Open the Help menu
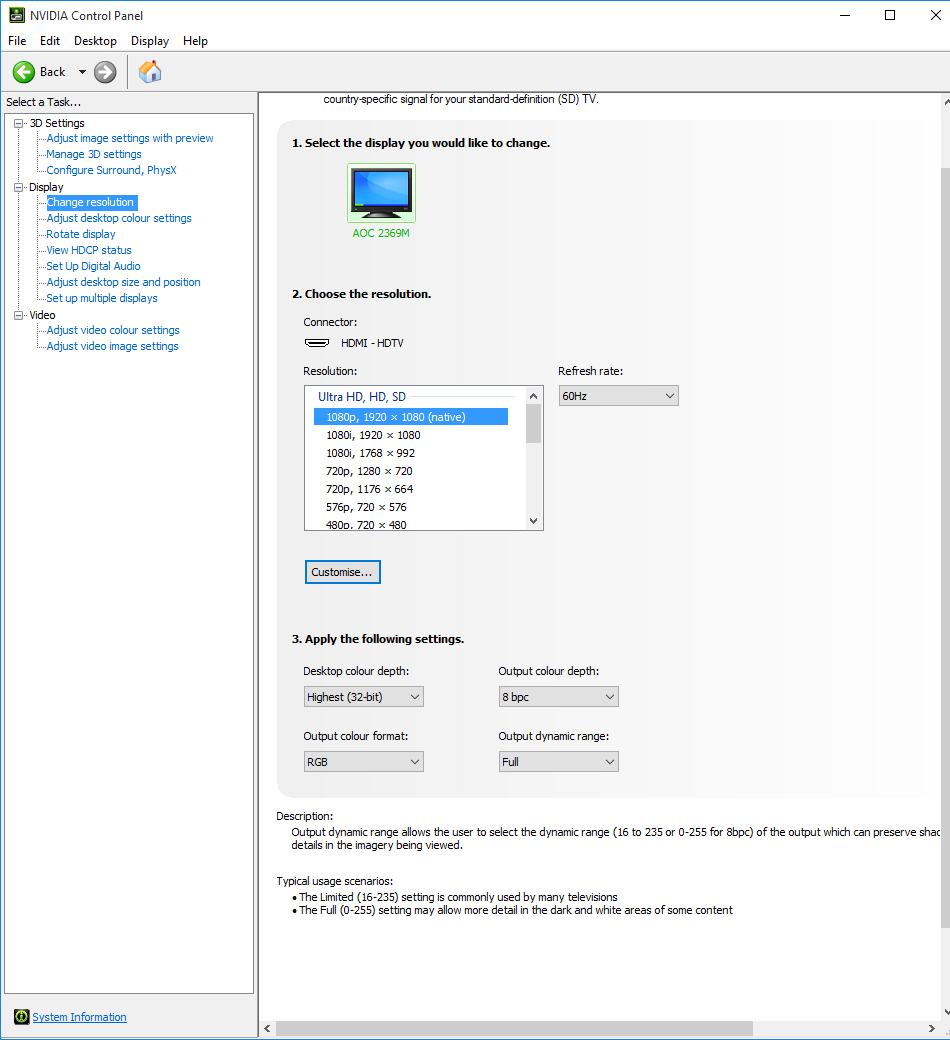Image resolution: width=950 pixels, height=1040 pixels. (195, 40)
